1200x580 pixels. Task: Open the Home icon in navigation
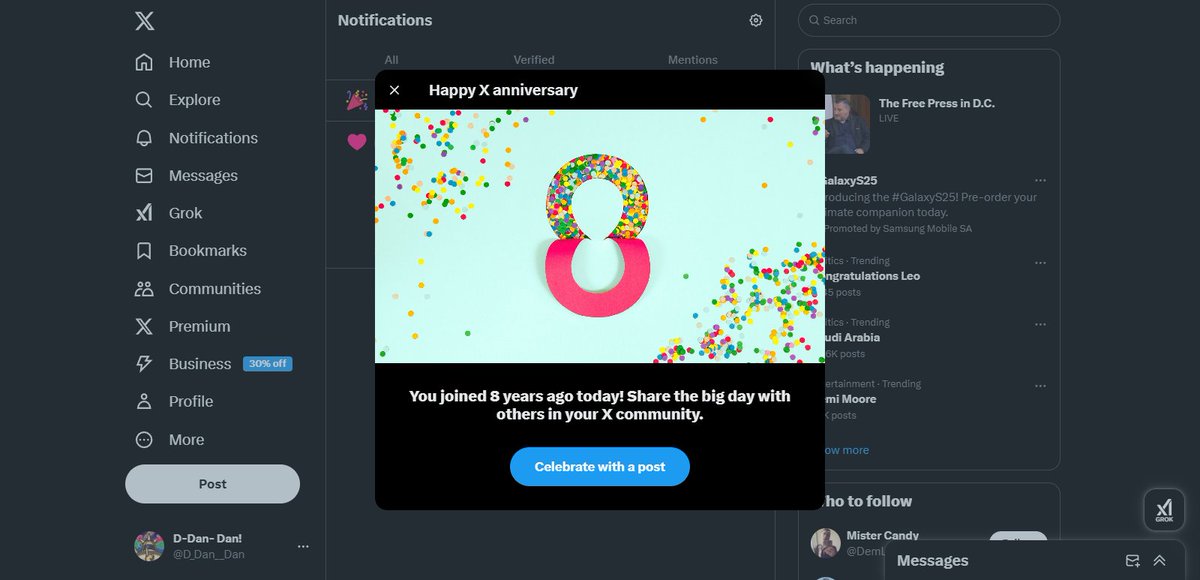[144, 62]
